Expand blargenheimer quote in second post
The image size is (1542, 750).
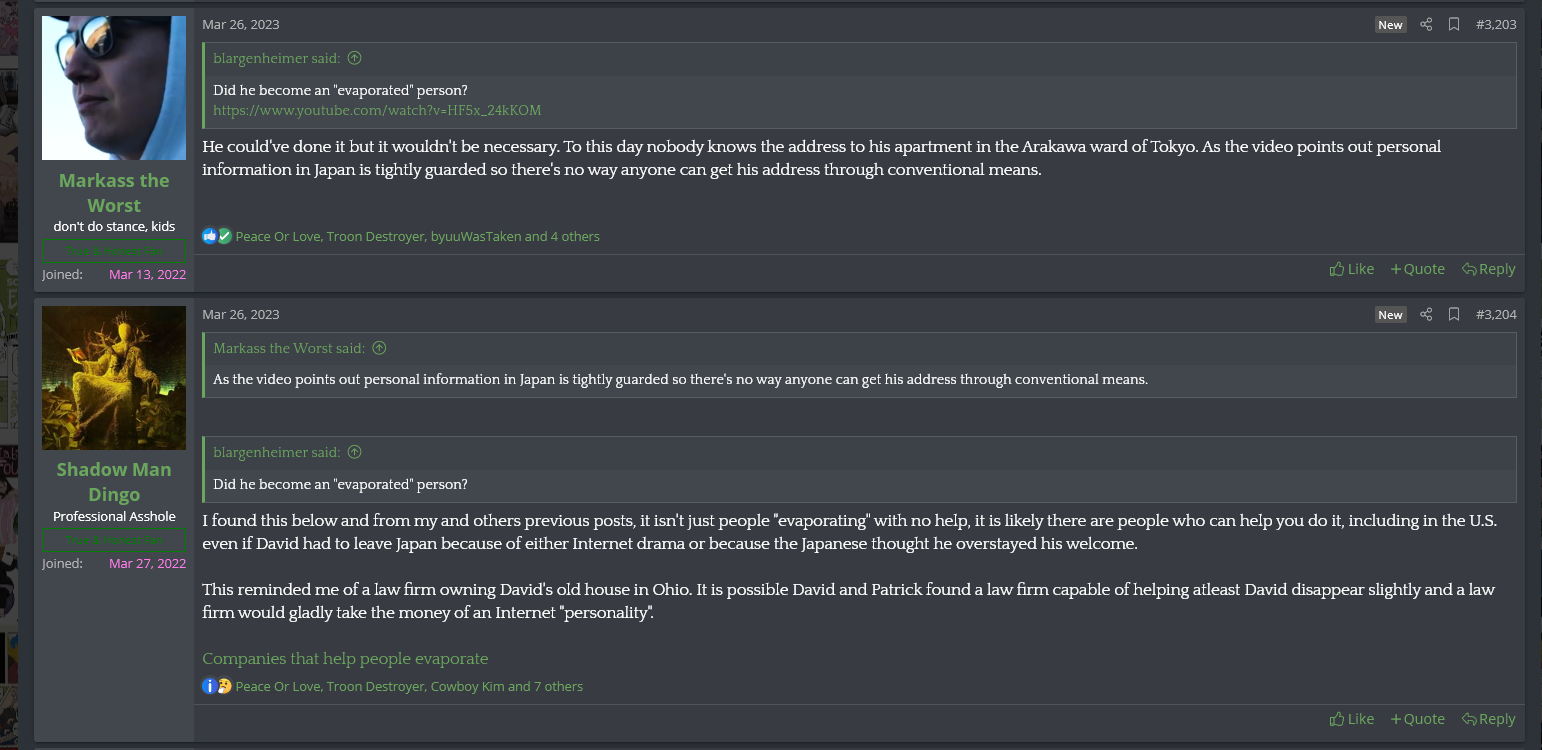(354, 452)
